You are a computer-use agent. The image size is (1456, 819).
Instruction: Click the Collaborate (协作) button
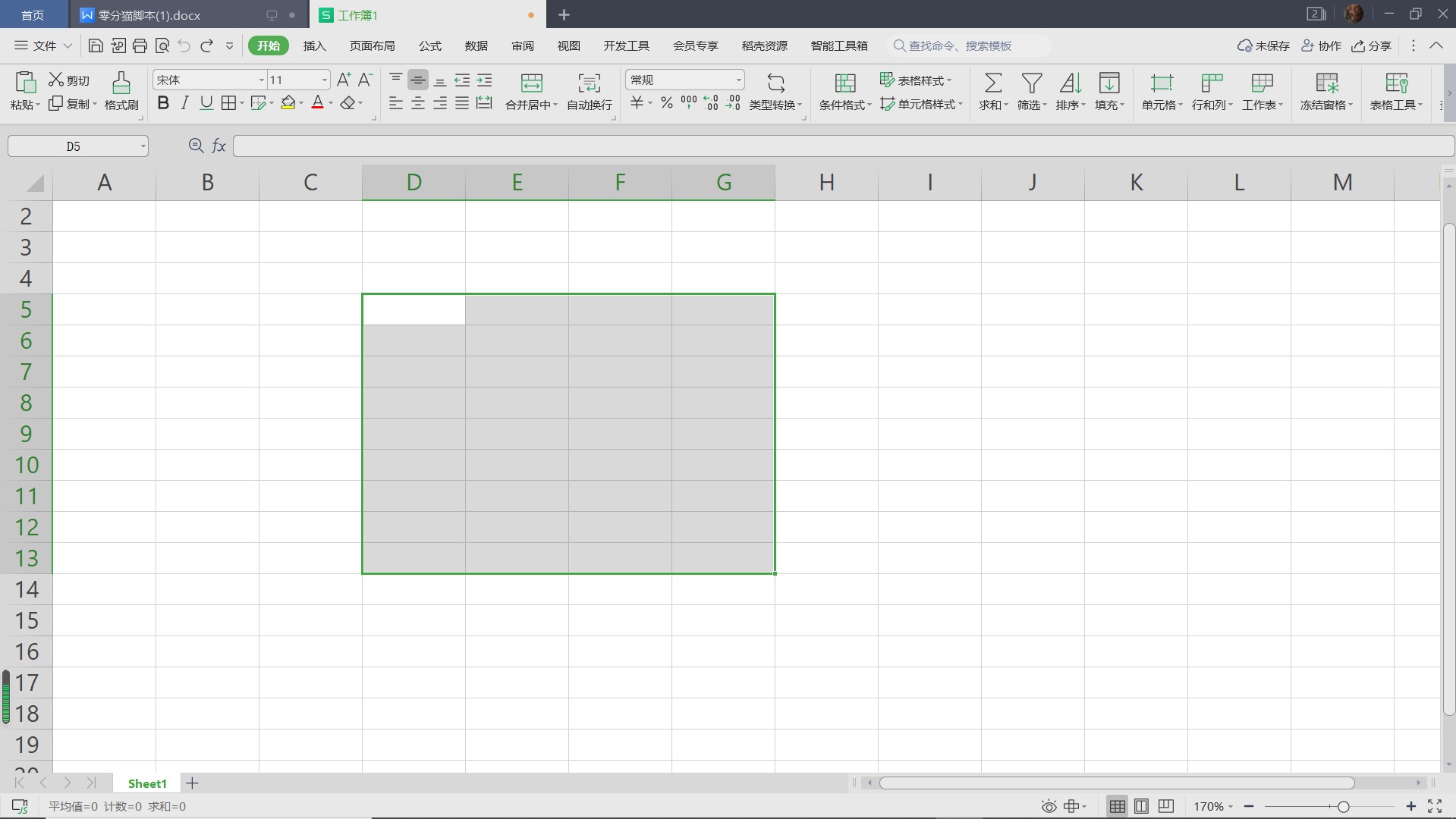pos(1321,46)
